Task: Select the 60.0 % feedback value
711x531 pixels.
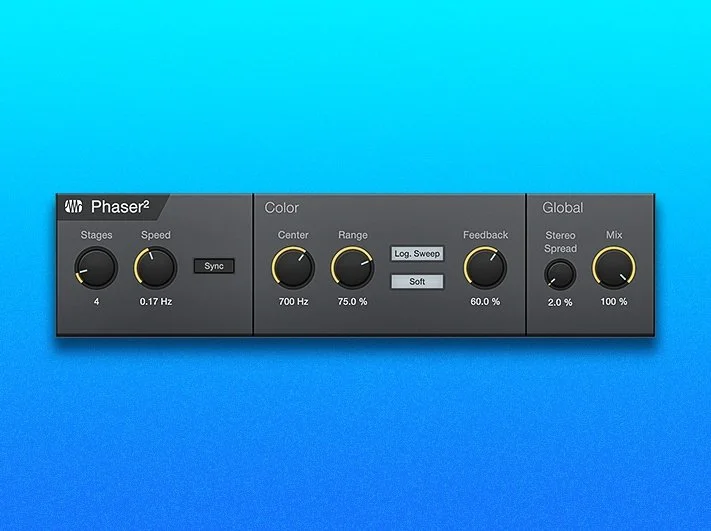Action: tap(485, 302)
